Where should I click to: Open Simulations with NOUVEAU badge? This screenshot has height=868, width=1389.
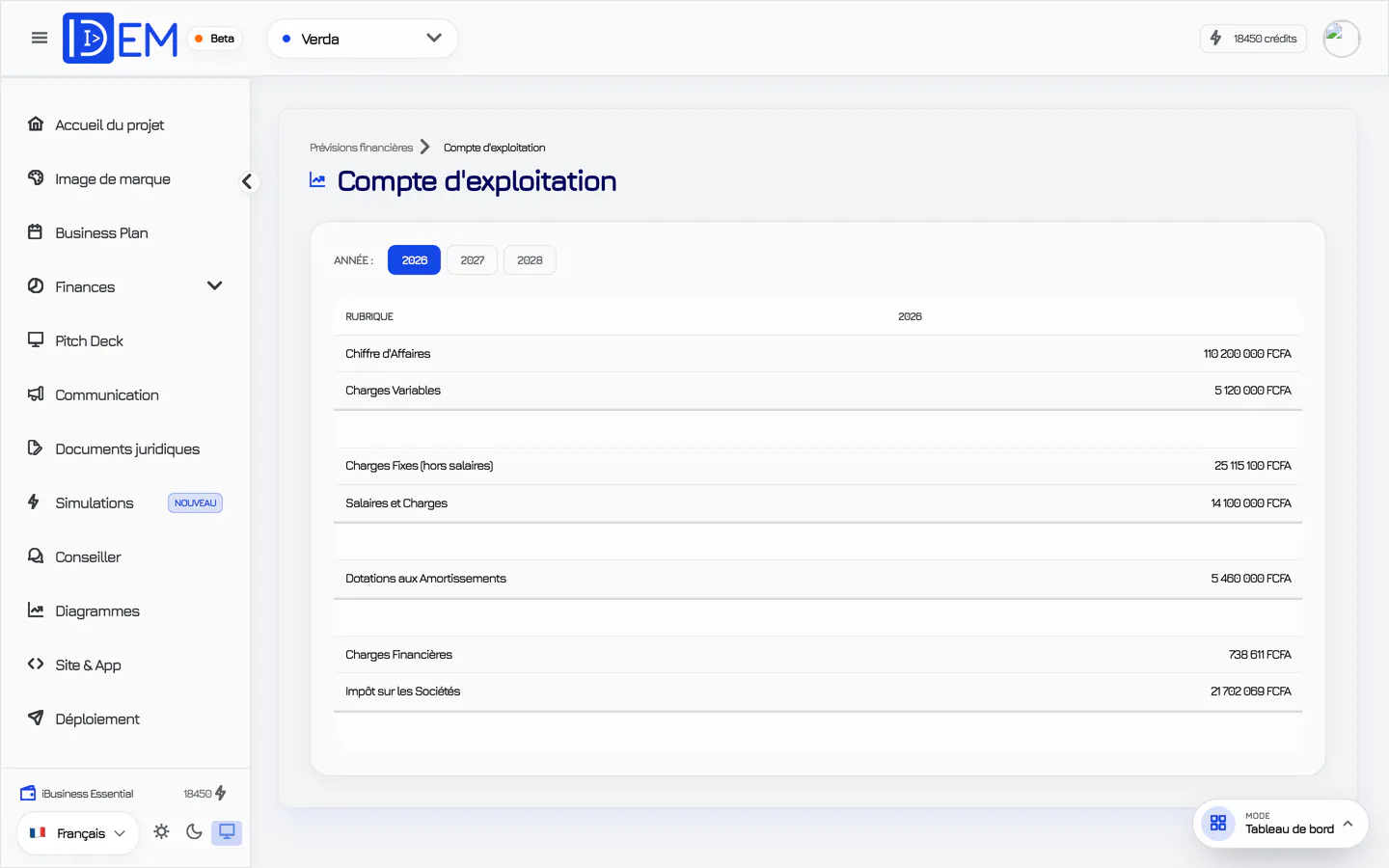tap(125, 502)
